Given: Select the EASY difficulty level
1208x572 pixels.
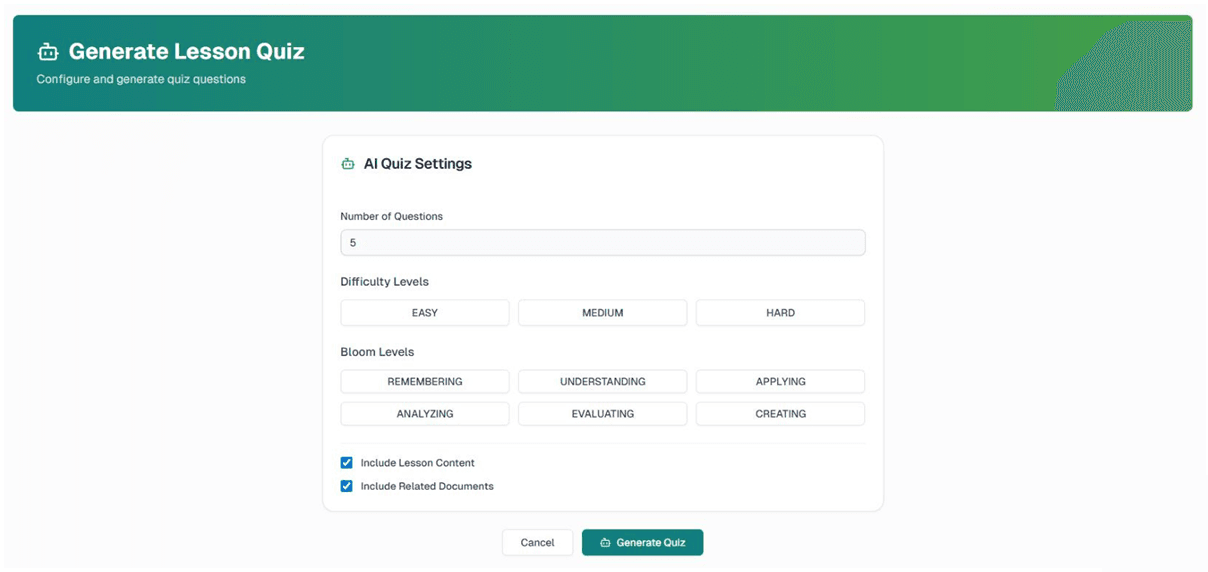Looking at the screenshot, I should [x=425, y=313].
